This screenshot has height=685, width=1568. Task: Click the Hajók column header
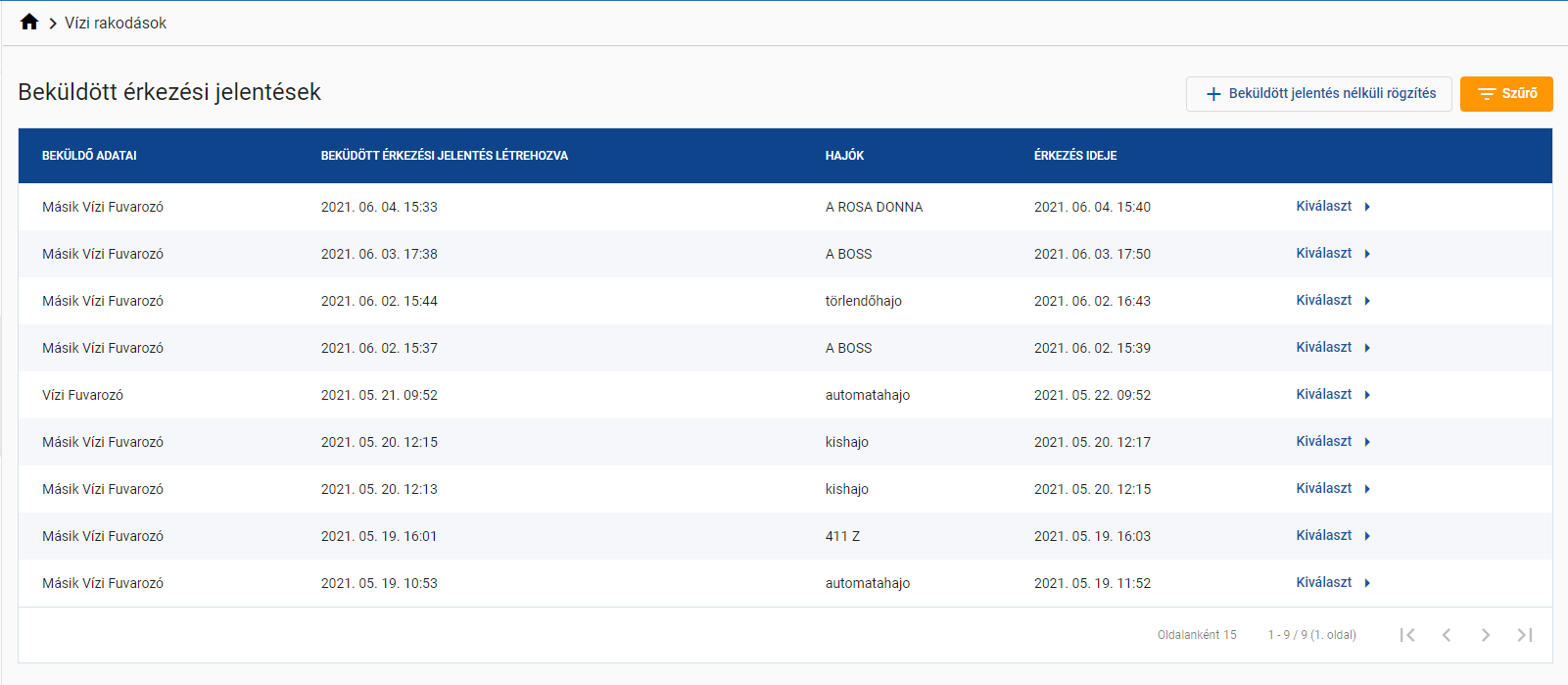click(844, 156)
